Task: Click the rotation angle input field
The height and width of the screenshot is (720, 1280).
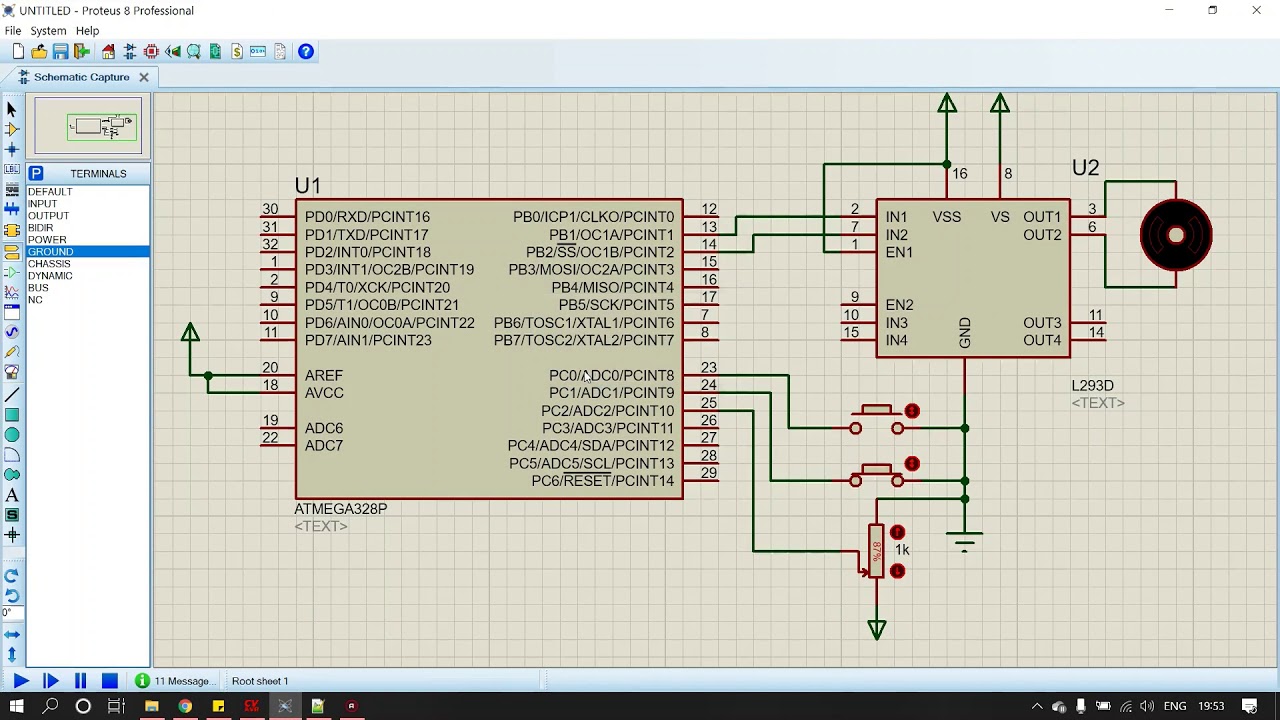Action: (12, 613)
